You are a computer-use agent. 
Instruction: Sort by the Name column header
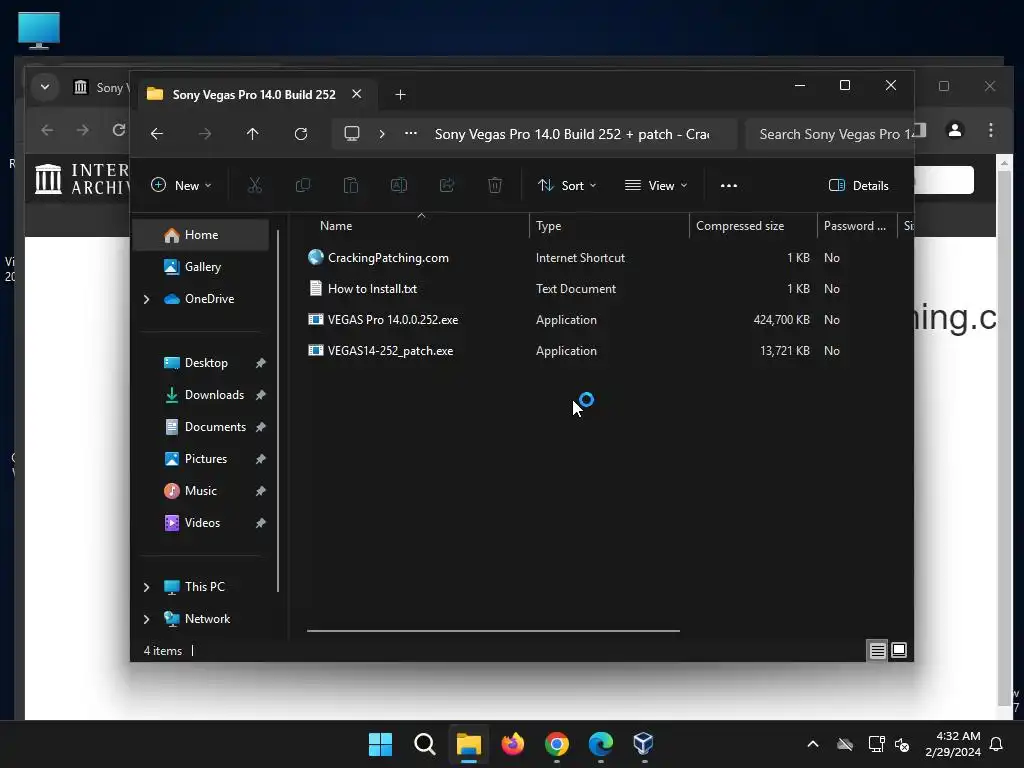[418, 226]
